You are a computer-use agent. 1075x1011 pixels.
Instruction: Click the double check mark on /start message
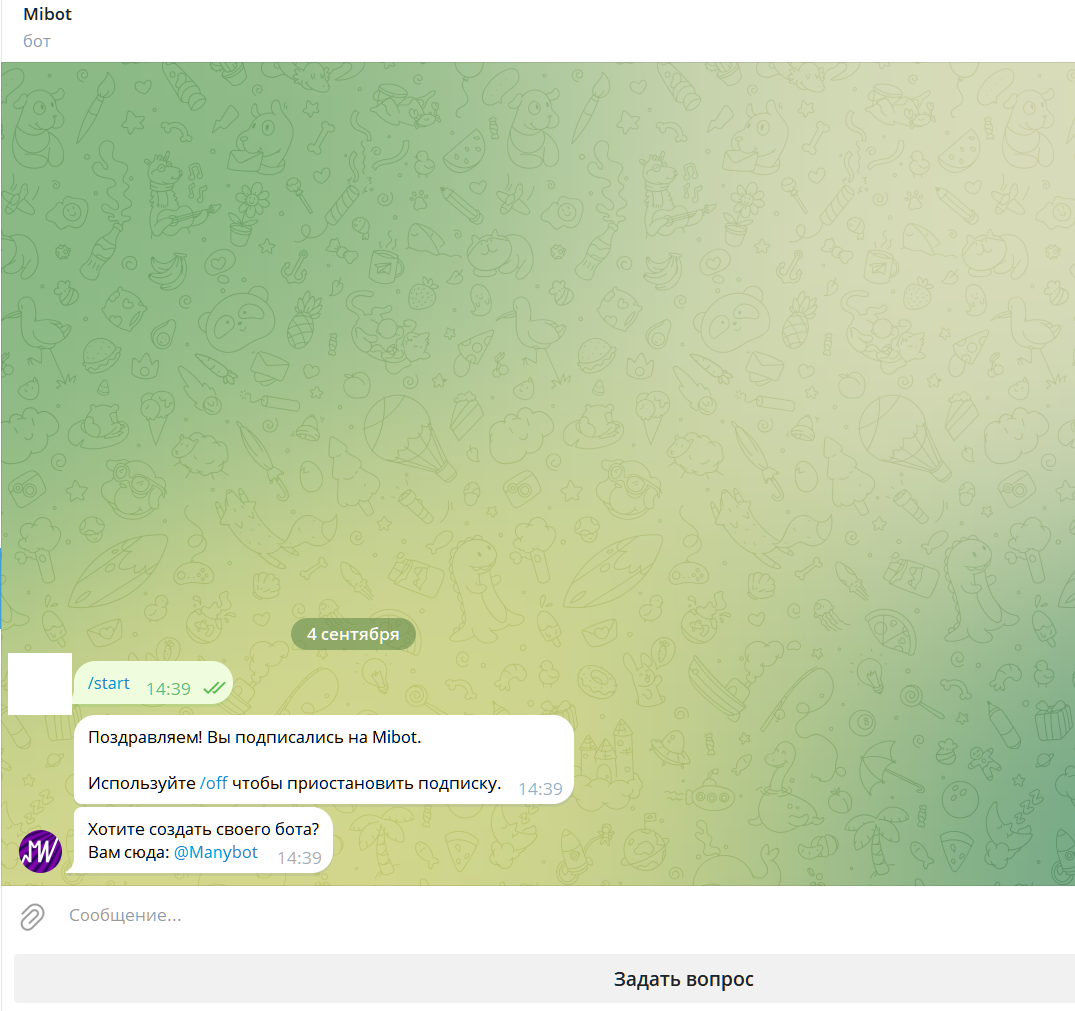pos(213,688)
